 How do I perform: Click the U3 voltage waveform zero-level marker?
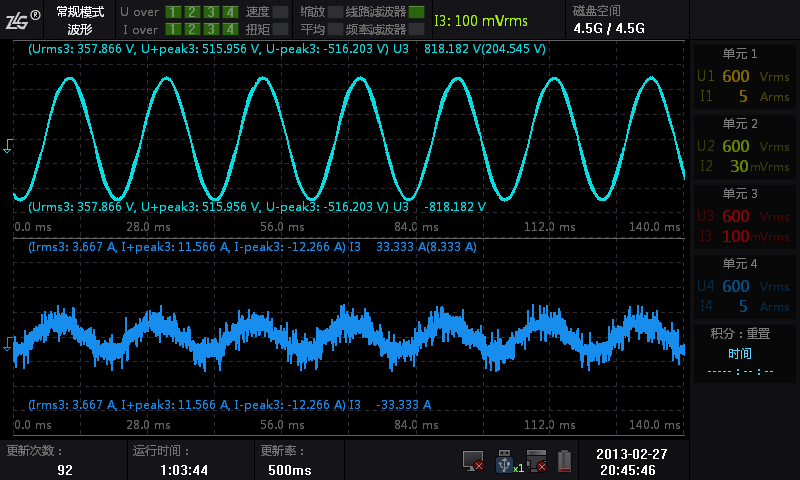tap(7, 146)
